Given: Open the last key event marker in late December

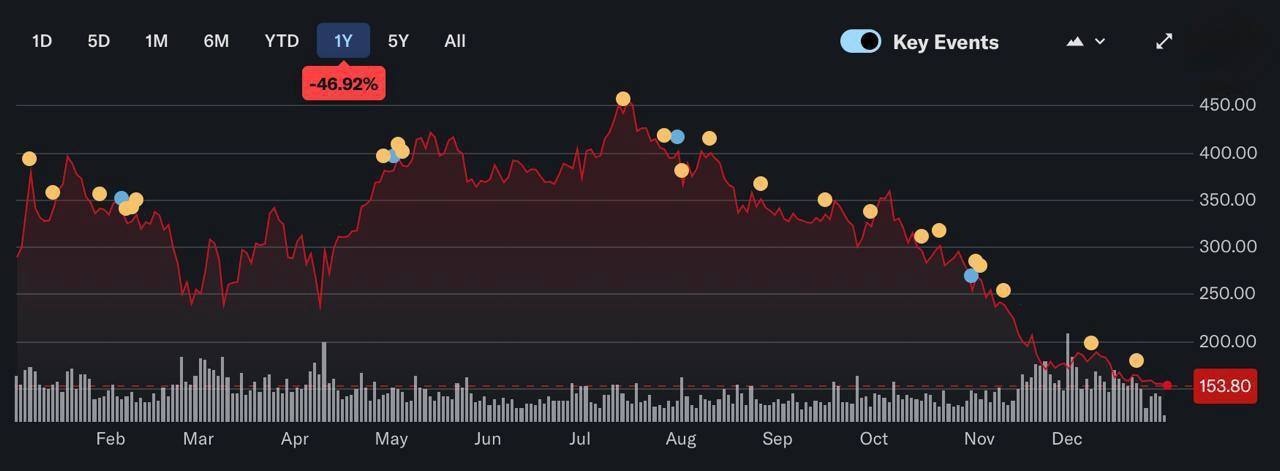Looking at the screenshot, I should [x=1136, y=361].
